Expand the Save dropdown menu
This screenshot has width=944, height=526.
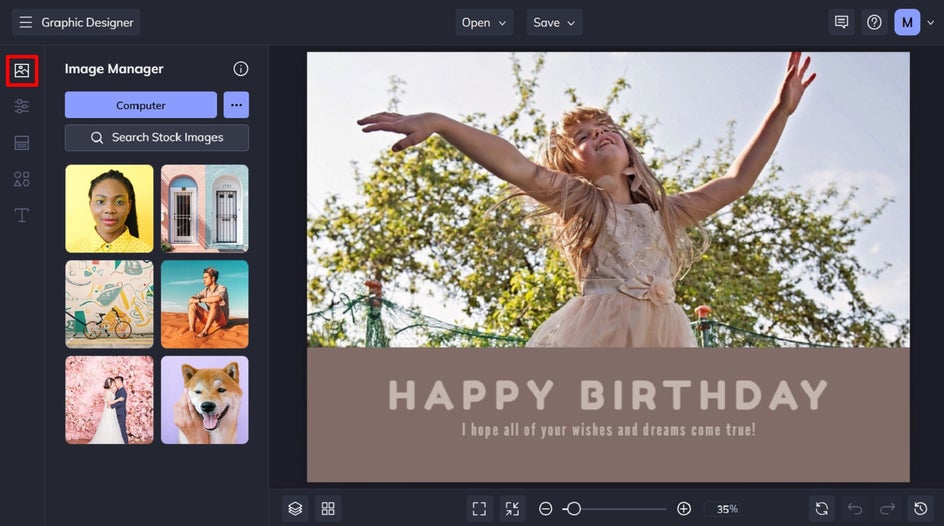pyautogui.click(x=555, y=22)
